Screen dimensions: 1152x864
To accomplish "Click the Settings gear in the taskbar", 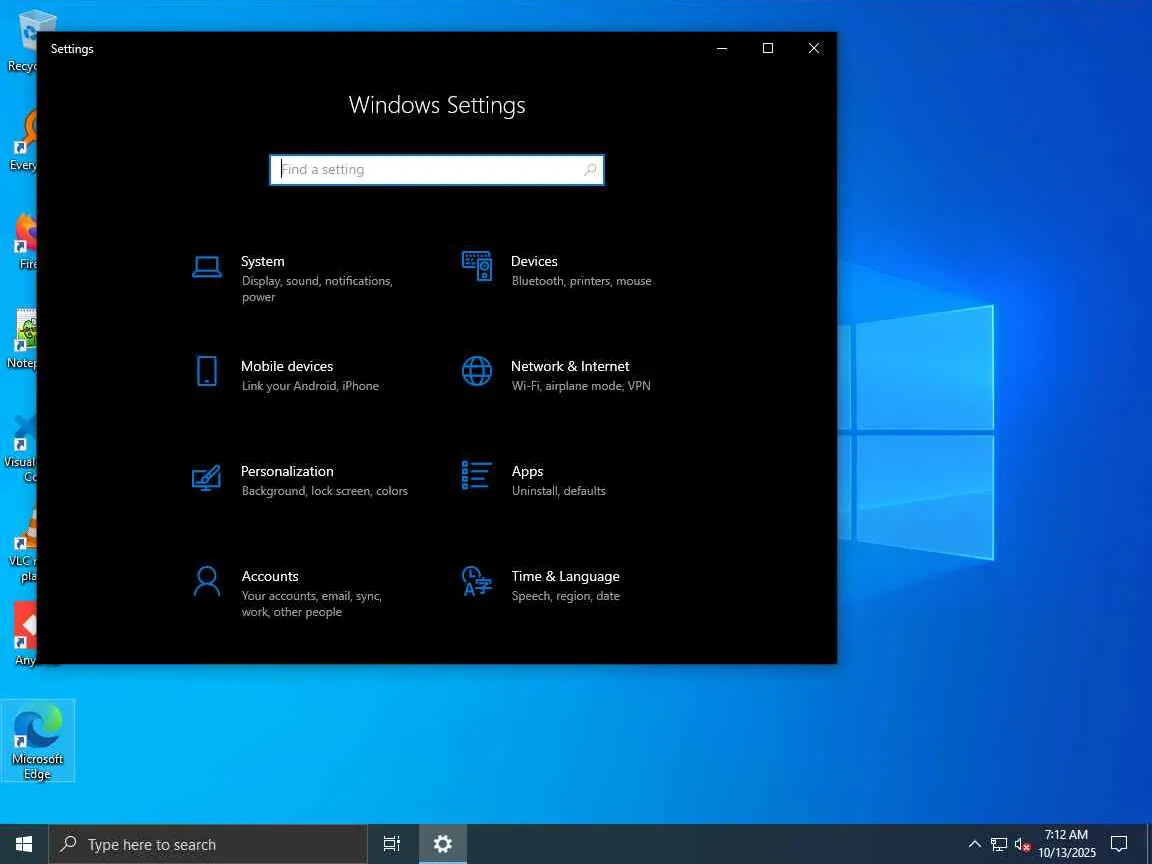I will [x=443, y=844].
